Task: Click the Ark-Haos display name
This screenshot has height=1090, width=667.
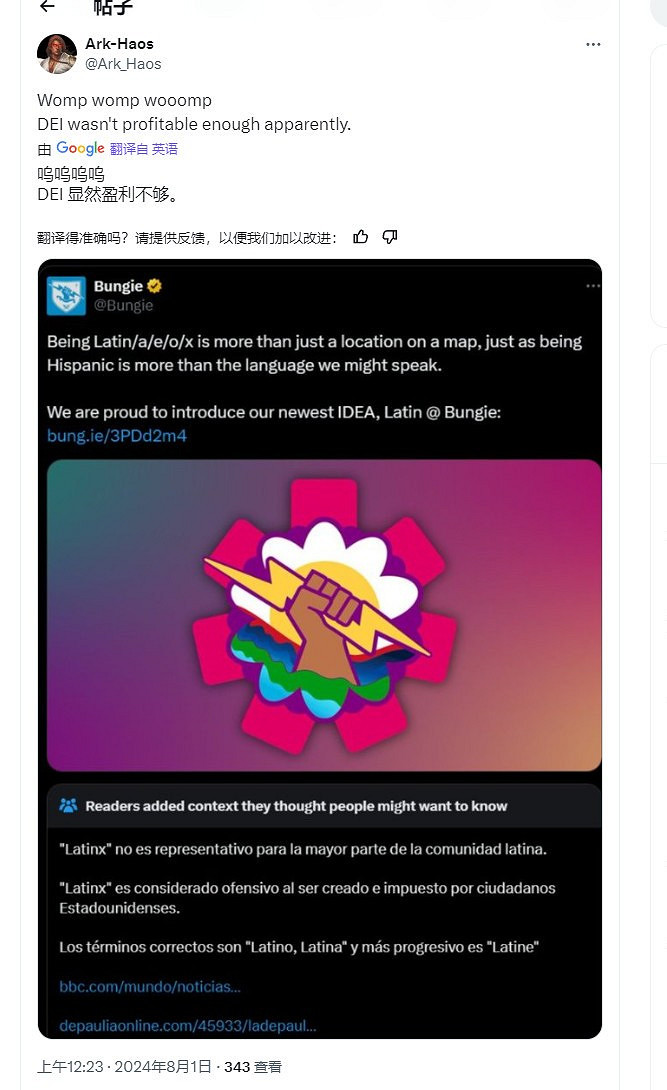Action: coord(119,44)
